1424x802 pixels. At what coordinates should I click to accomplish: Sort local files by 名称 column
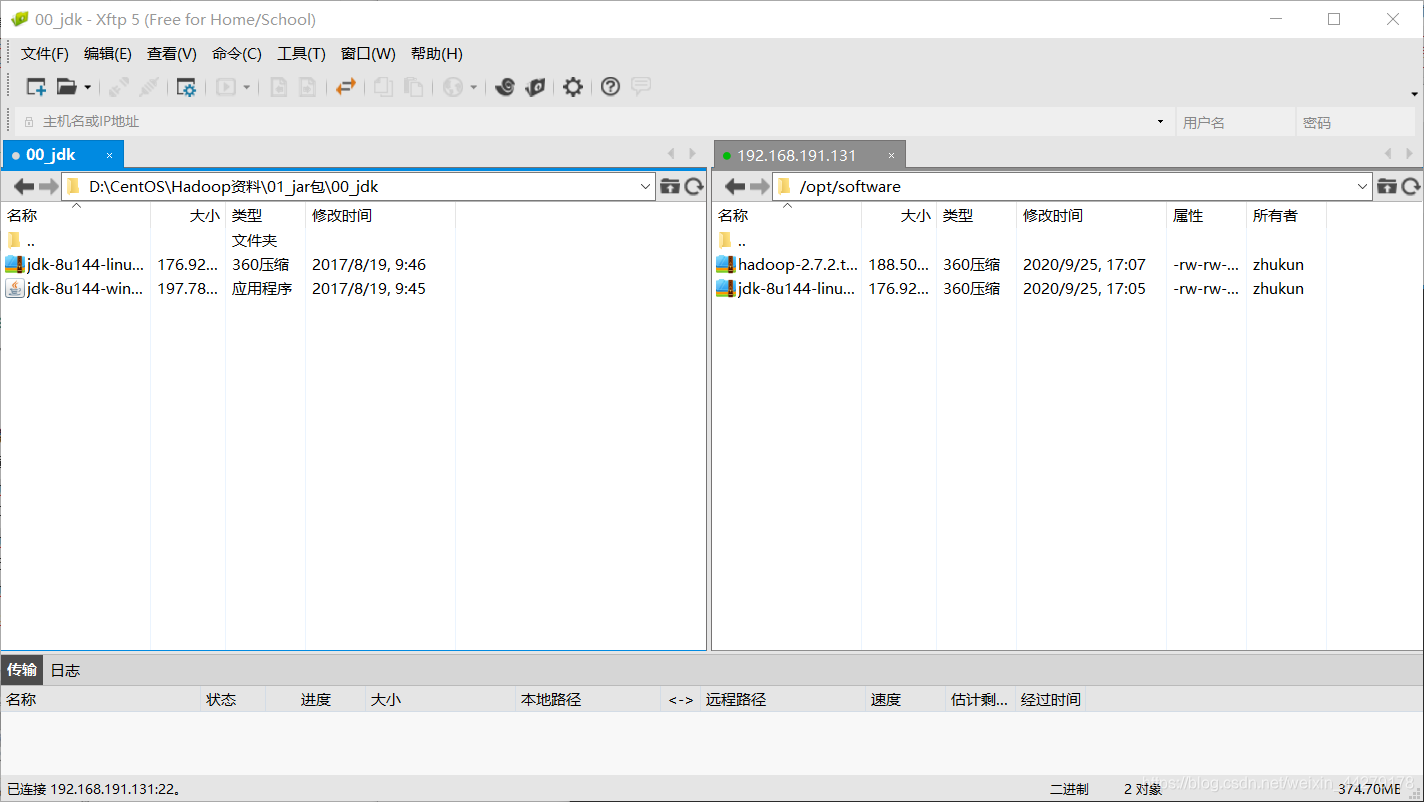[76, 215]
